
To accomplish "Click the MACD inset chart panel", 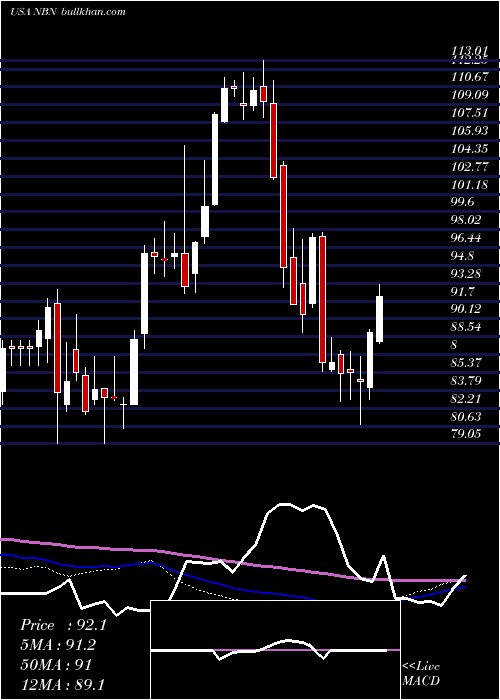I will (x=275, y=650).
